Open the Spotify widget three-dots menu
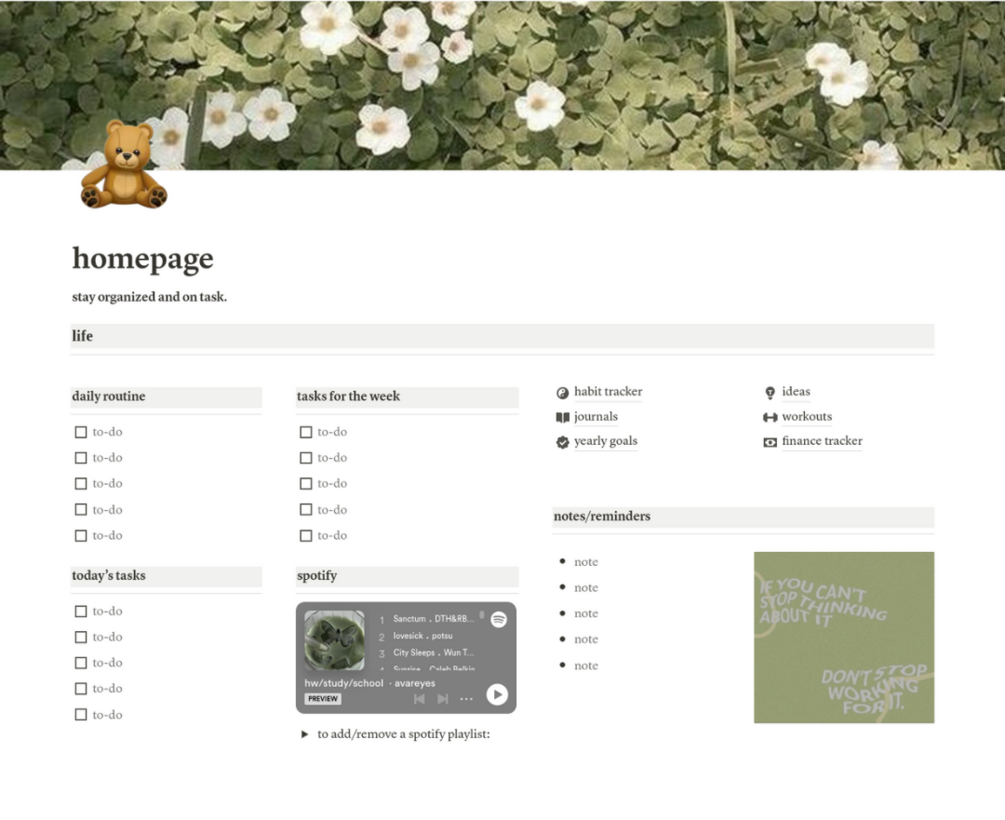 click(466, 699)
